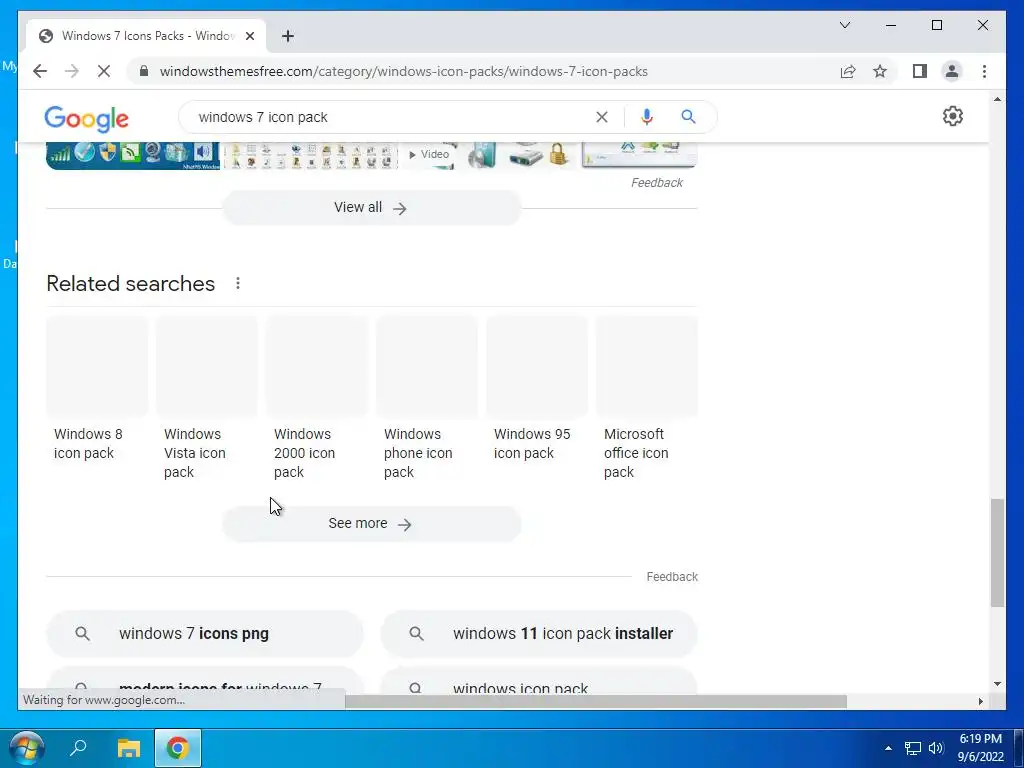This screenshot has height=768, width=1024.
Task: Click the vertical scrollbar thumb
Action: click(997, 552)
